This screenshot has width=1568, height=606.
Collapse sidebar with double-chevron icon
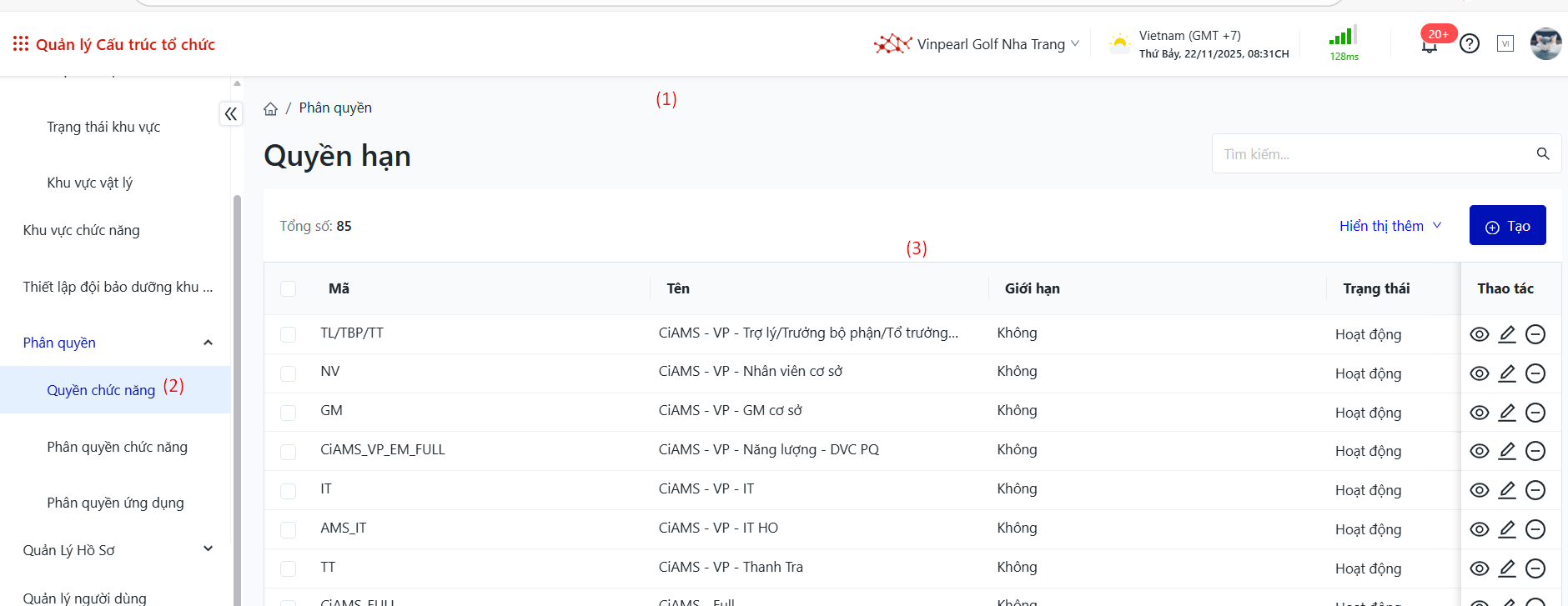(231, 114)
